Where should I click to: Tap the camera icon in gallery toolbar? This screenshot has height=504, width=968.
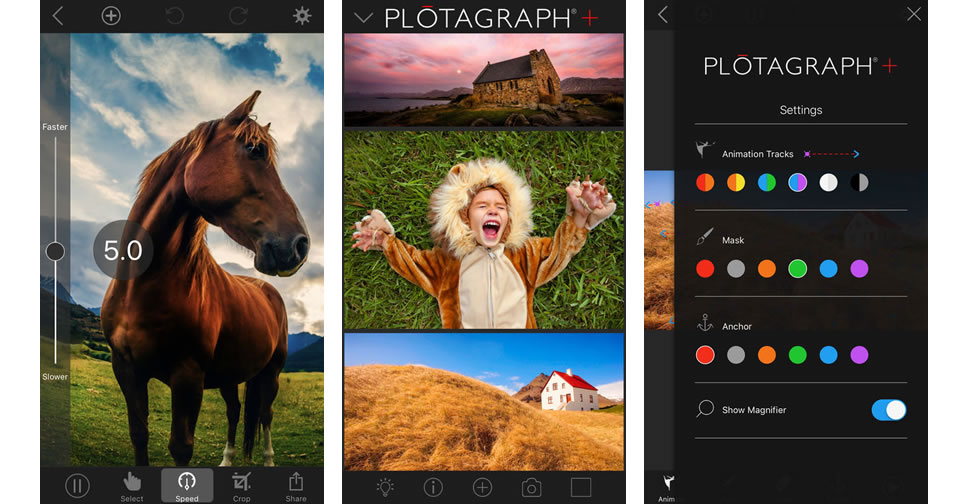pos(532,487)
